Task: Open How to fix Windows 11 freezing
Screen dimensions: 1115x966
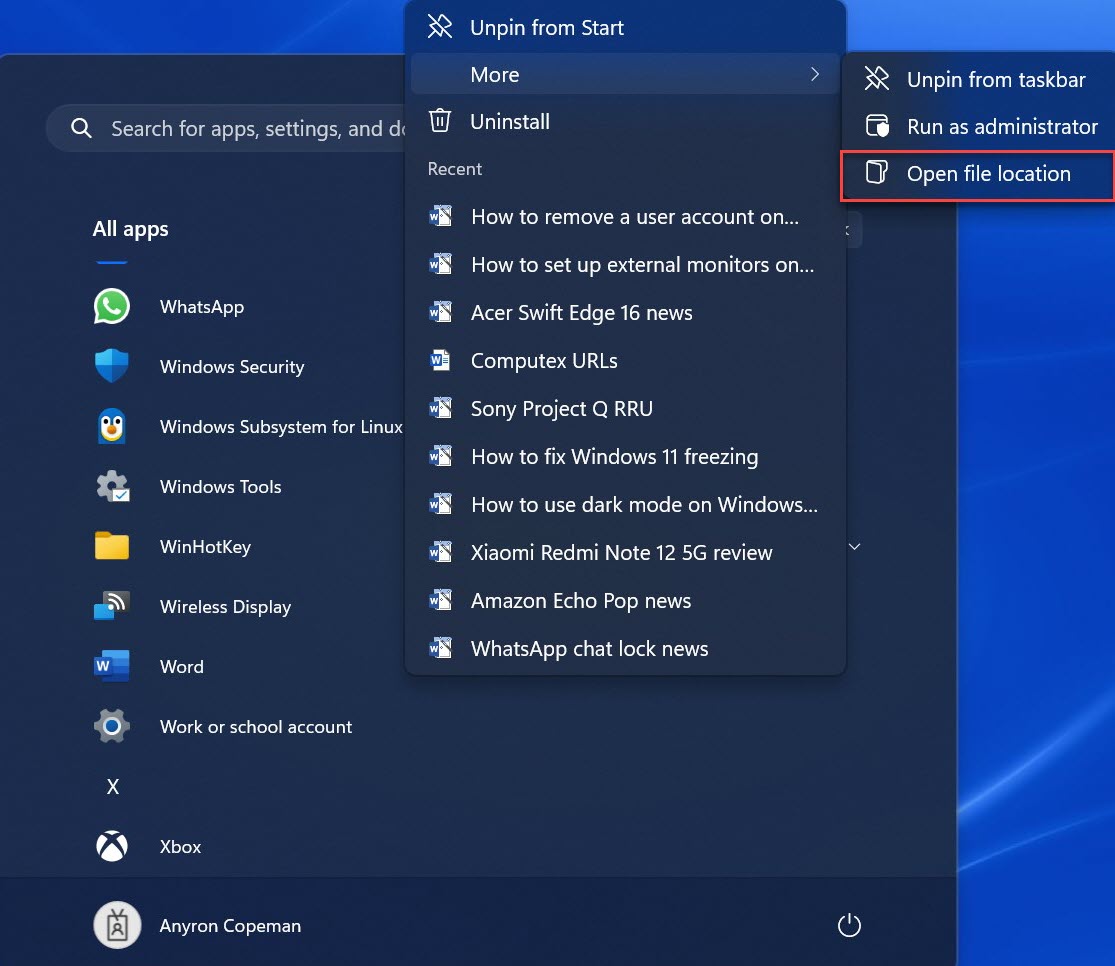Action: click(x=625, y=456)
